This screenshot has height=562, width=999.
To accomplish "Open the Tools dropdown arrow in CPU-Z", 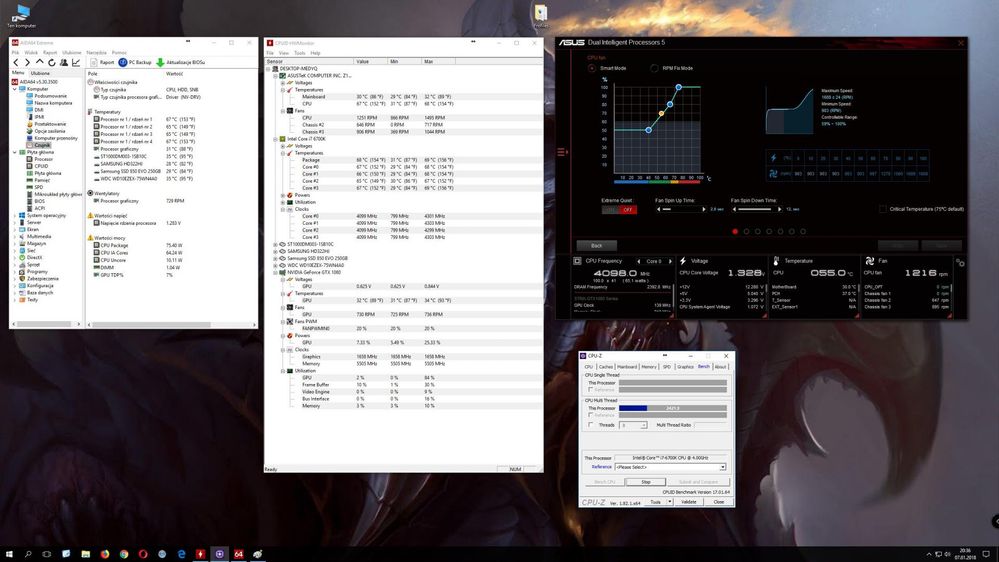I will (670, 502).
